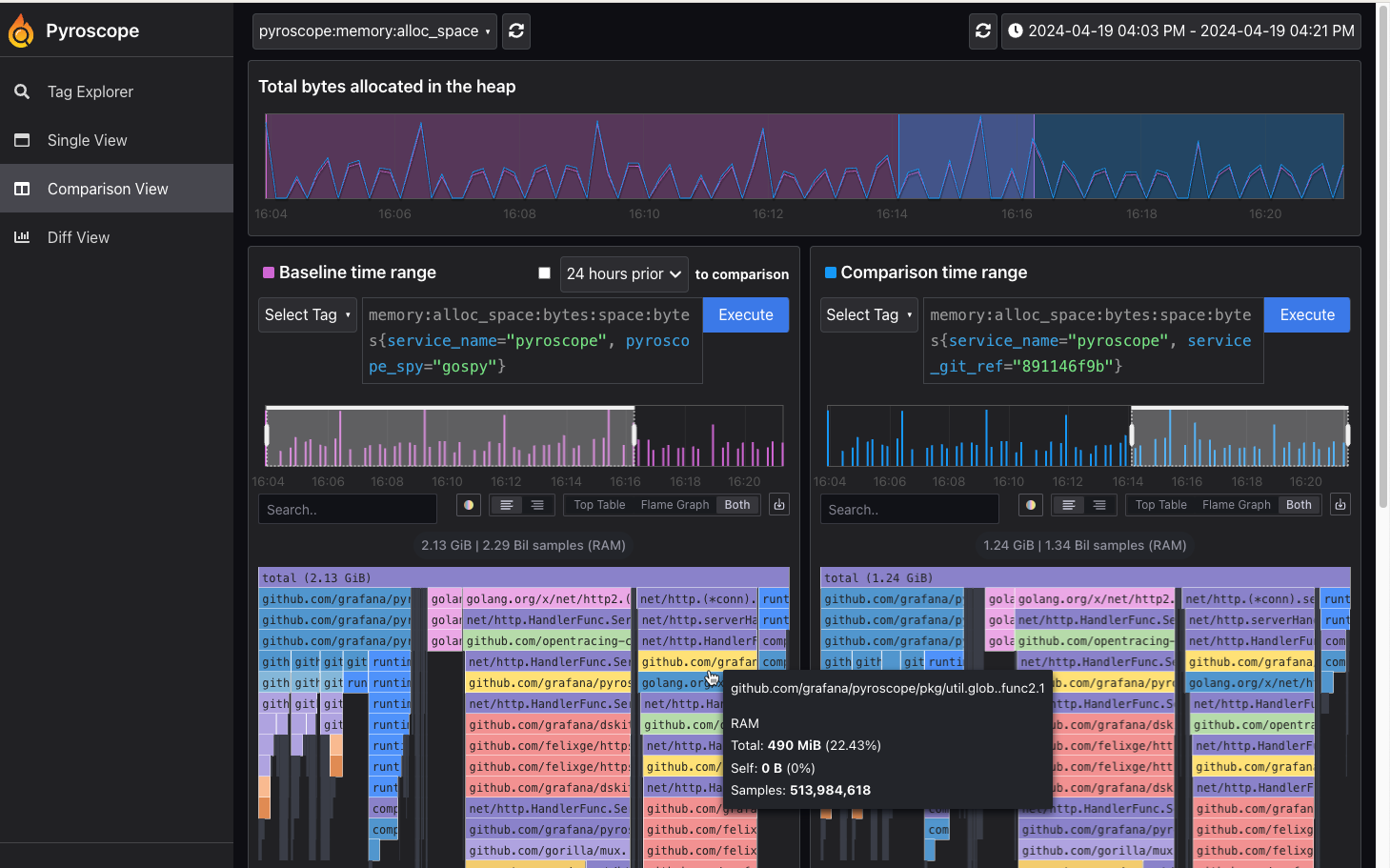Click the baseline Search input field
Viewport: 1390px width, 868px height.
click(347, 509)
